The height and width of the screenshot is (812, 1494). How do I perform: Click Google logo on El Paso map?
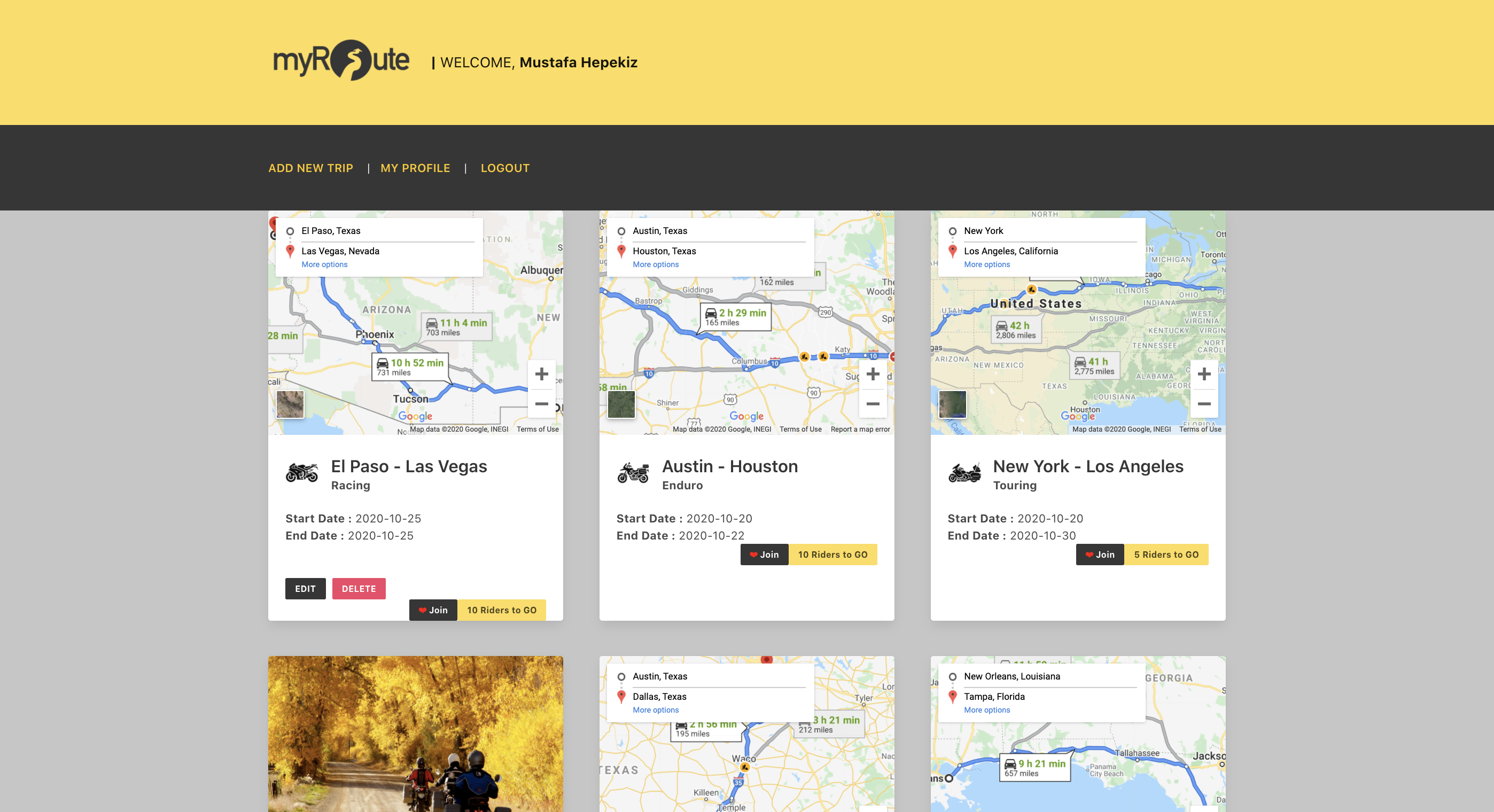(x=415, y=416)
